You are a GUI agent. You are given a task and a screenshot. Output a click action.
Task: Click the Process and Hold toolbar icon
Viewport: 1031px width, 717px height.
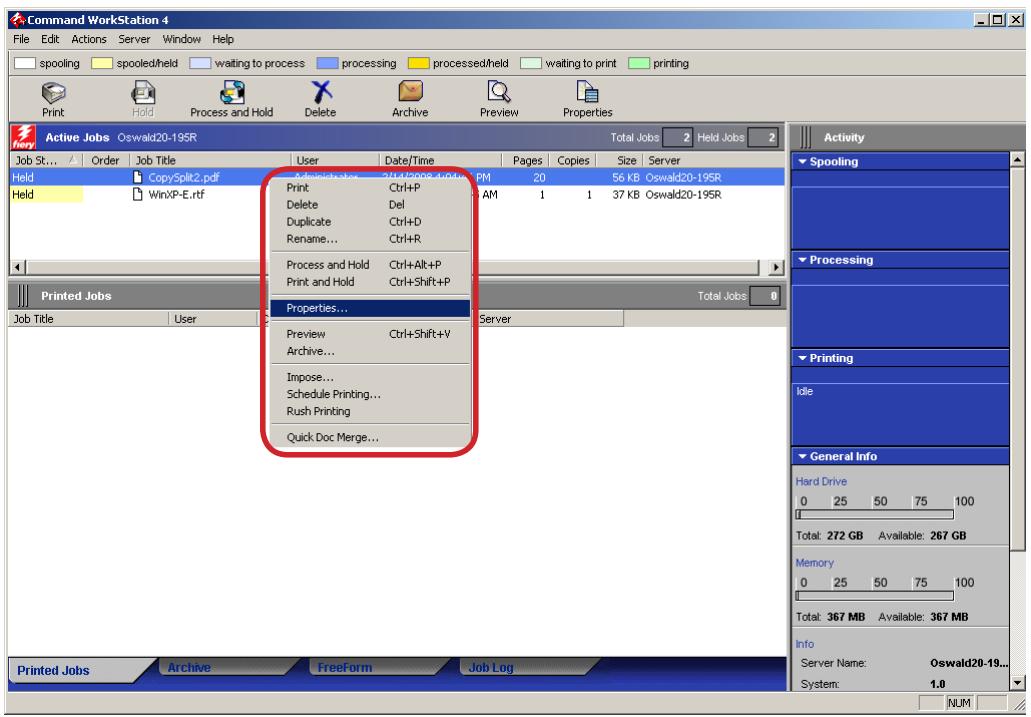pyautogui.click(x=232, y=92)
